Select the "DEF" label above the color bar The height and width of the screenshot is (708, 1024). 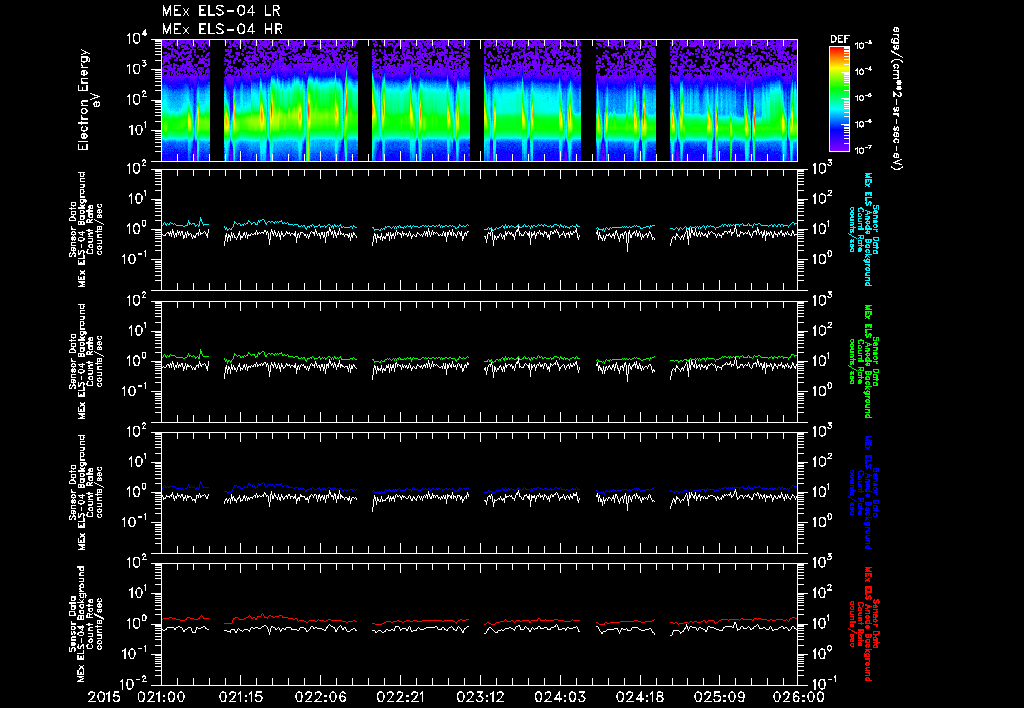839,39
